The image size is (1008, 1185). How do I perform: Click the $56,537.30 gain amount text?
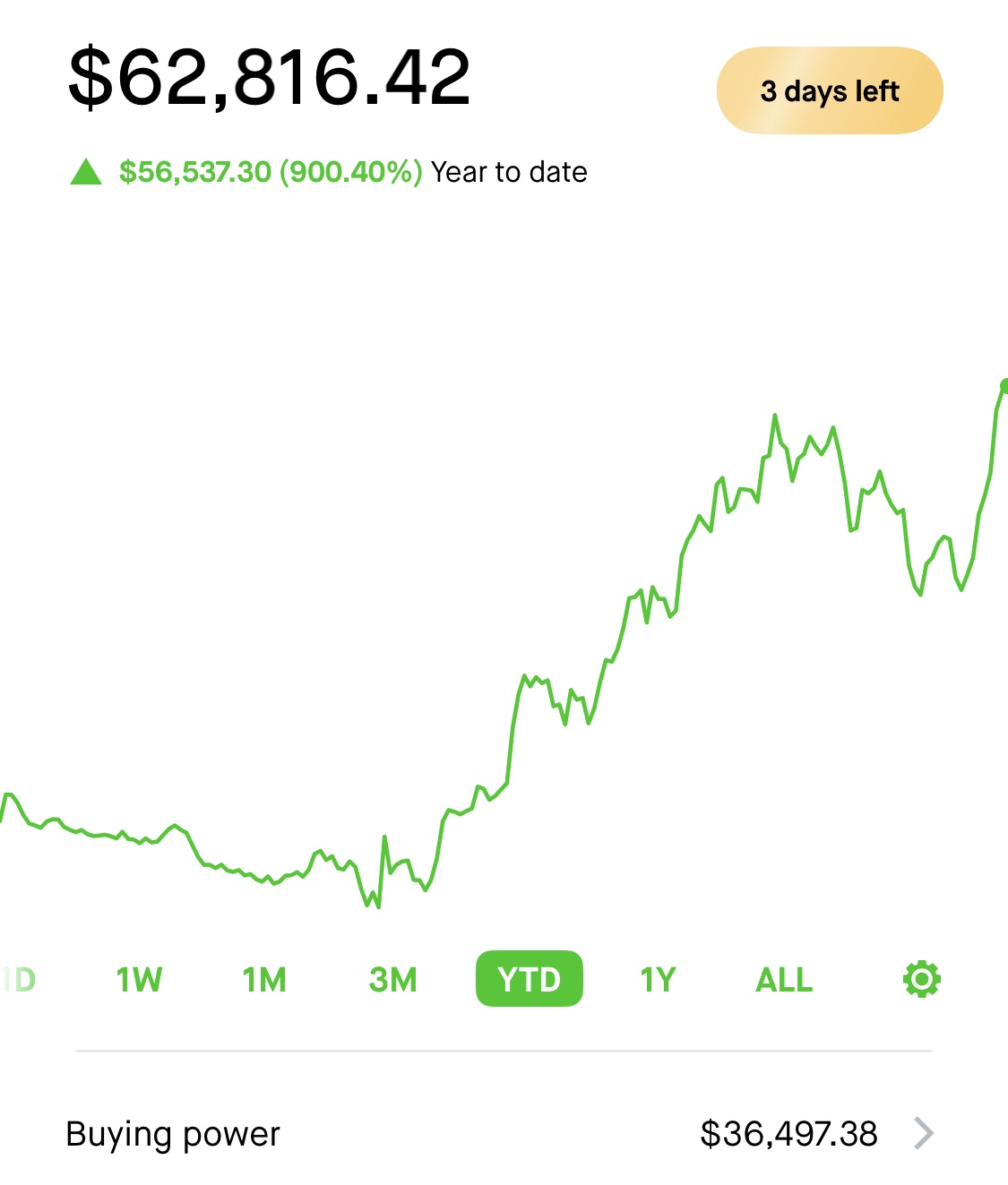pyautogui.click(x=195, y=171)
